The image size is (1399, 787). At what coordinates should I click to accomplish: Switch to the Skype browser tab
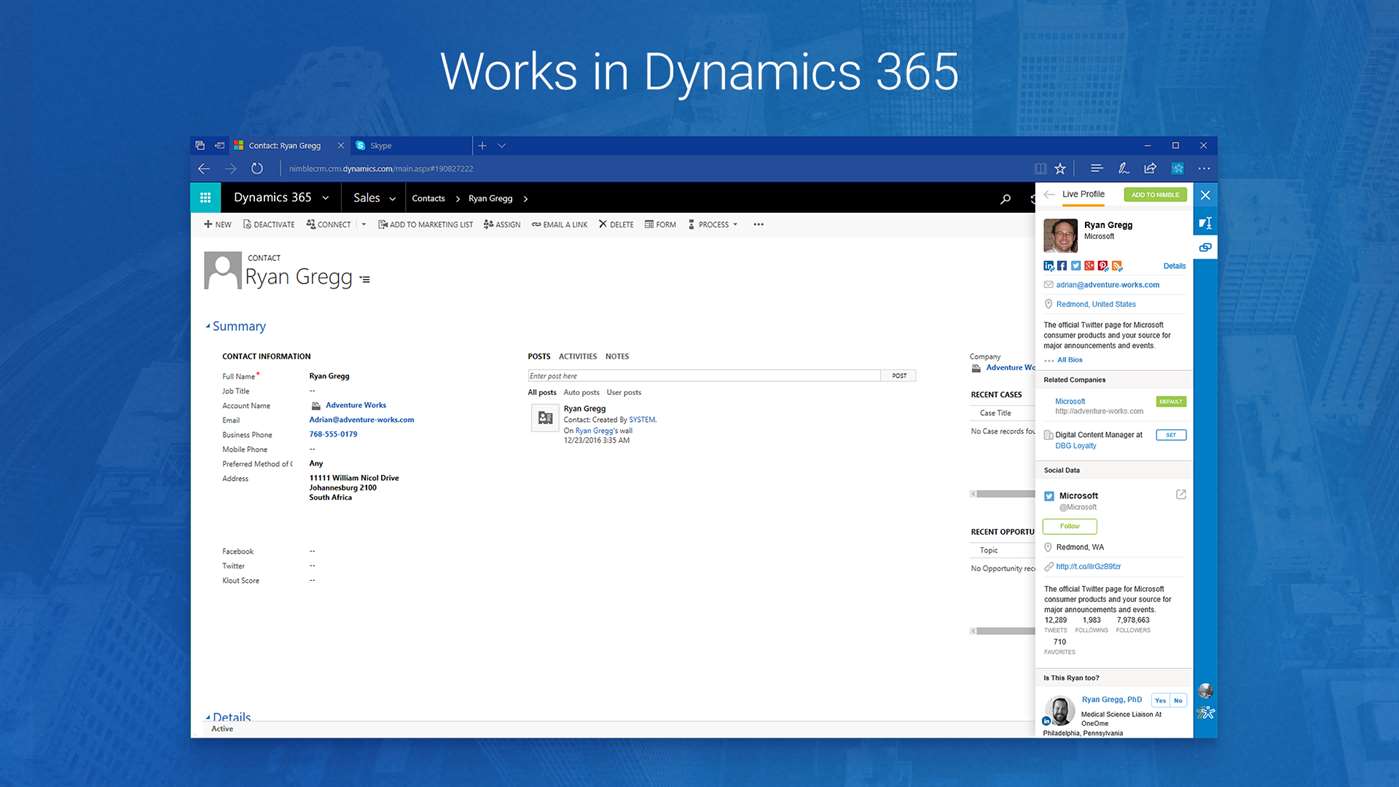coord(411,146)
